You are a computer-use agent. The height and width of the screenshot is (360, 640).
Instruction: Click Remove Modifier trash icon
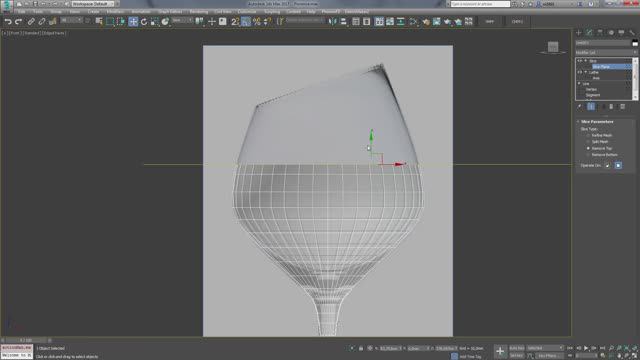pyautogui.click(x=611, y=107)
